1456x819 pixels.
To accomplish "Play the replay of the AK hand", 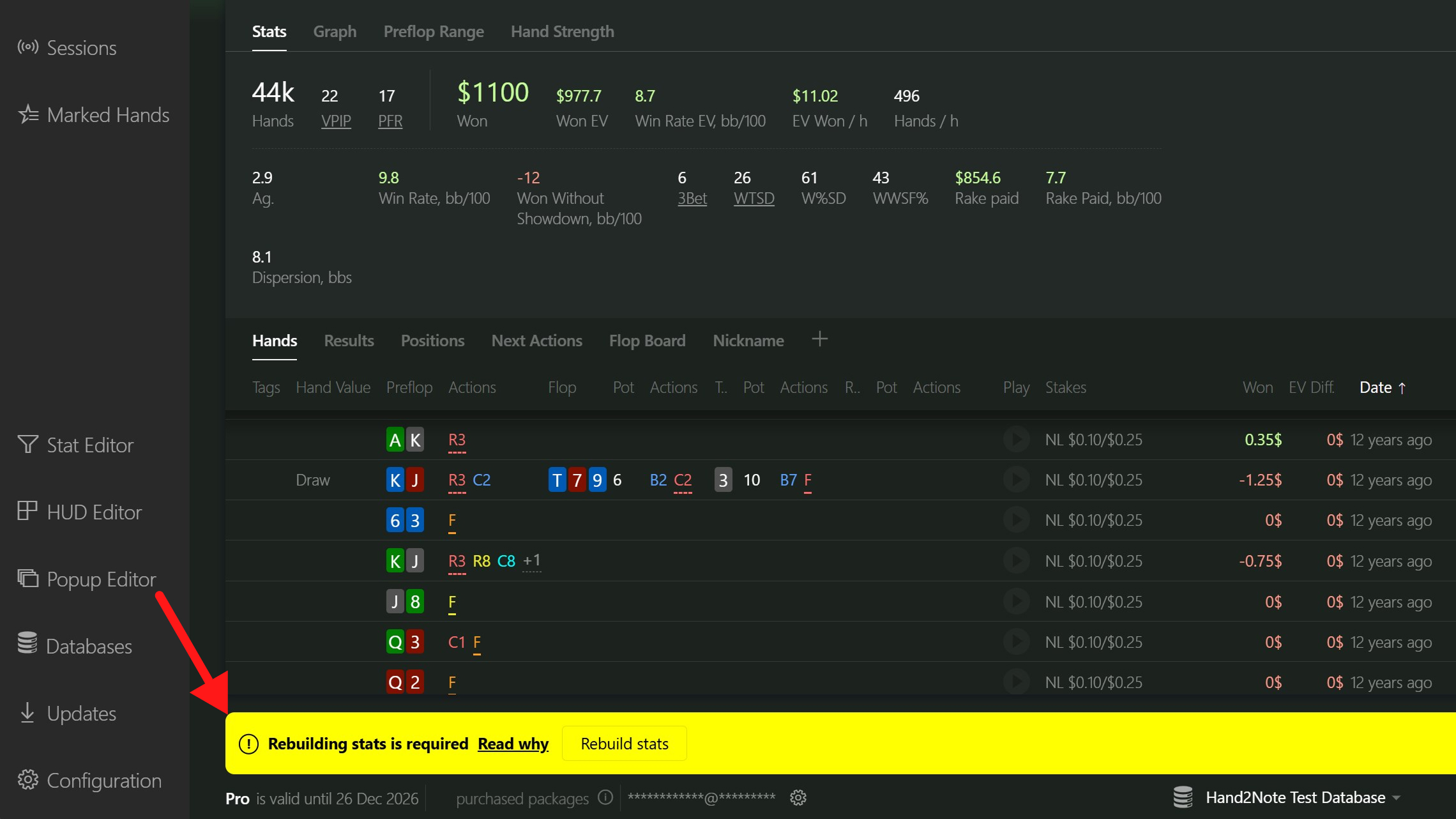I will pyautogui.click(x=1015, y=440).
